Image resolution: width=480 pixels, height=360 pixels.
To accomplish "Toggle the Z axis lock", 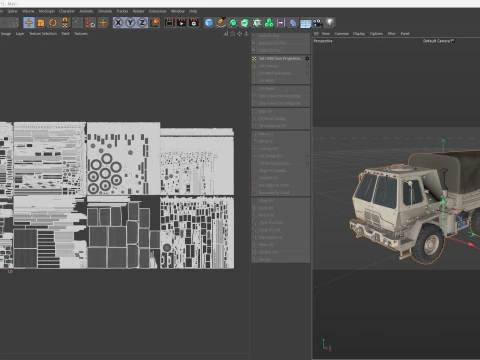I will (142, 23).
